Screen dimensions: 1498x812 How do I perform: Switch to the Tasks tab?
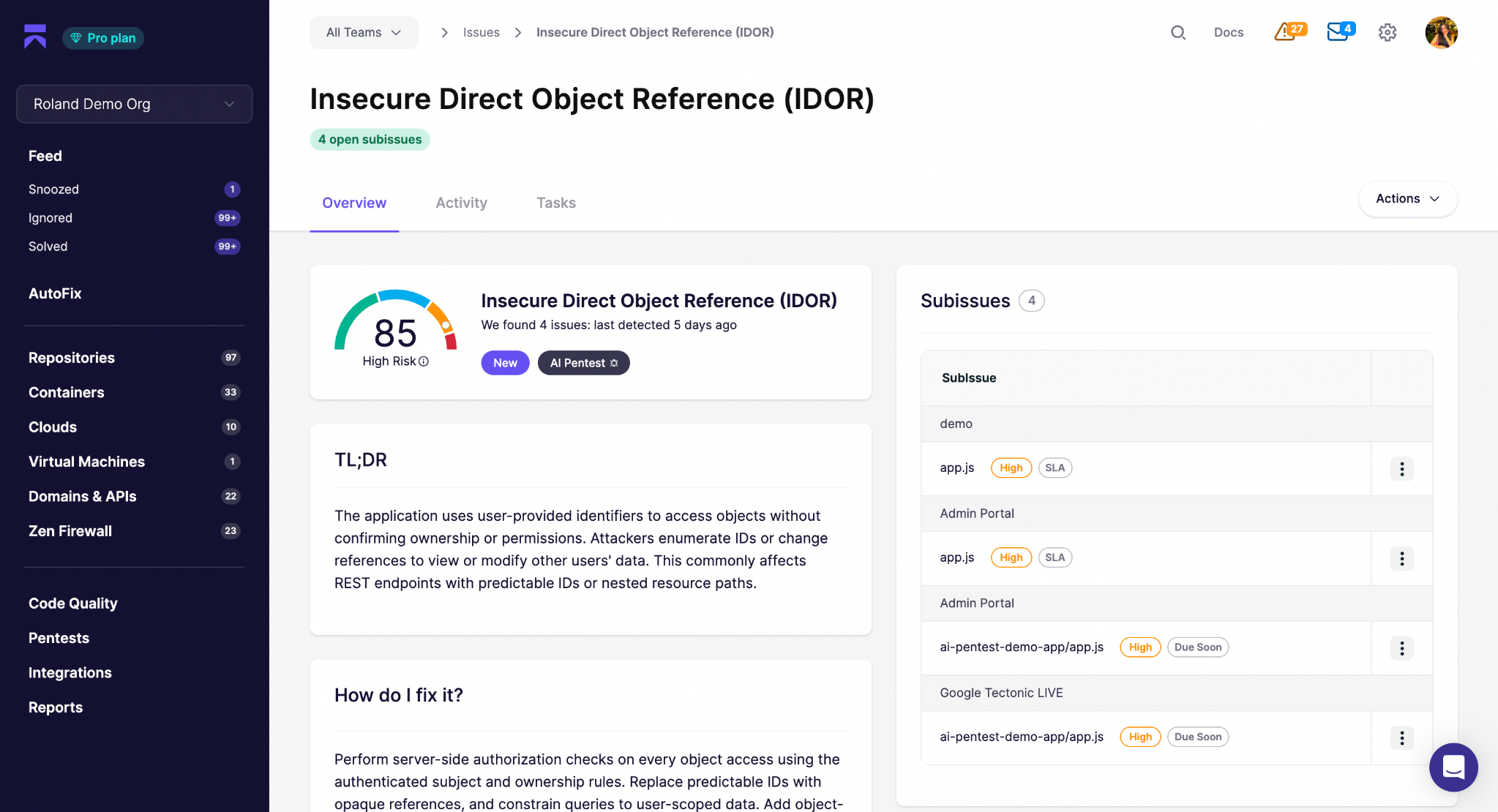point(555,203)
